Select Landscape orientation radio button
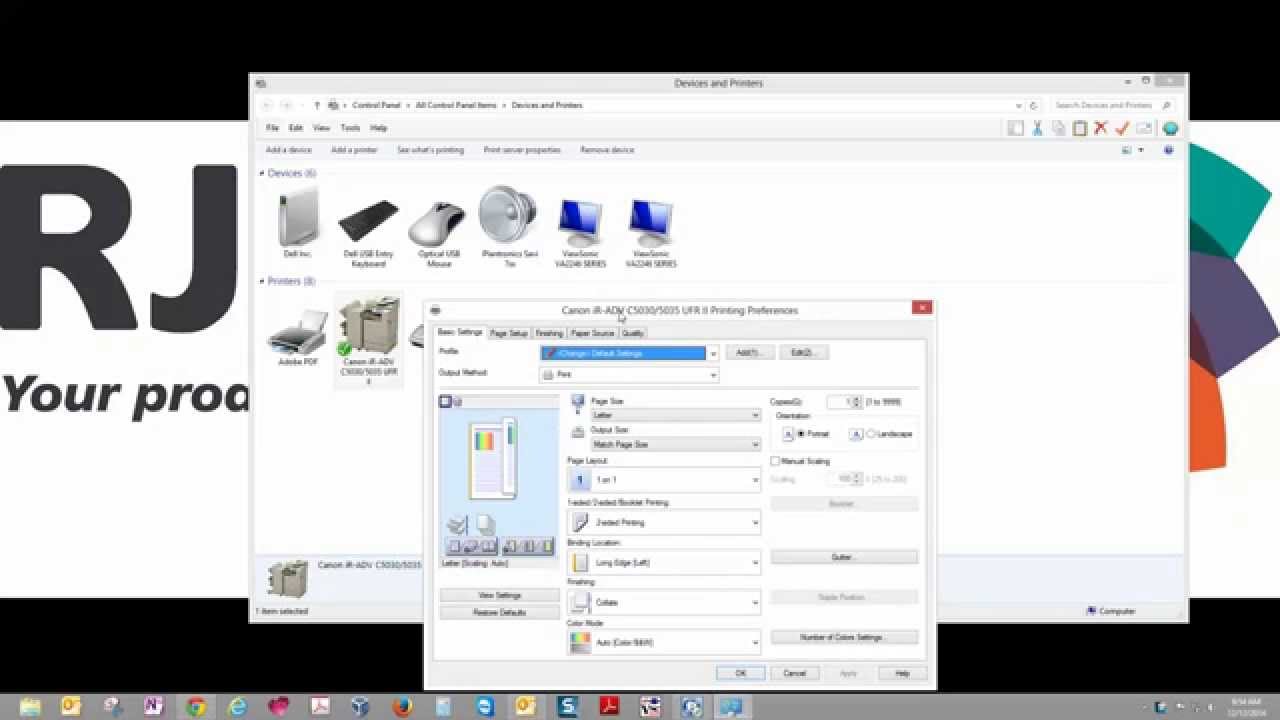The height and width of the screenshot is (720, 1280). [x=871, y=434]
